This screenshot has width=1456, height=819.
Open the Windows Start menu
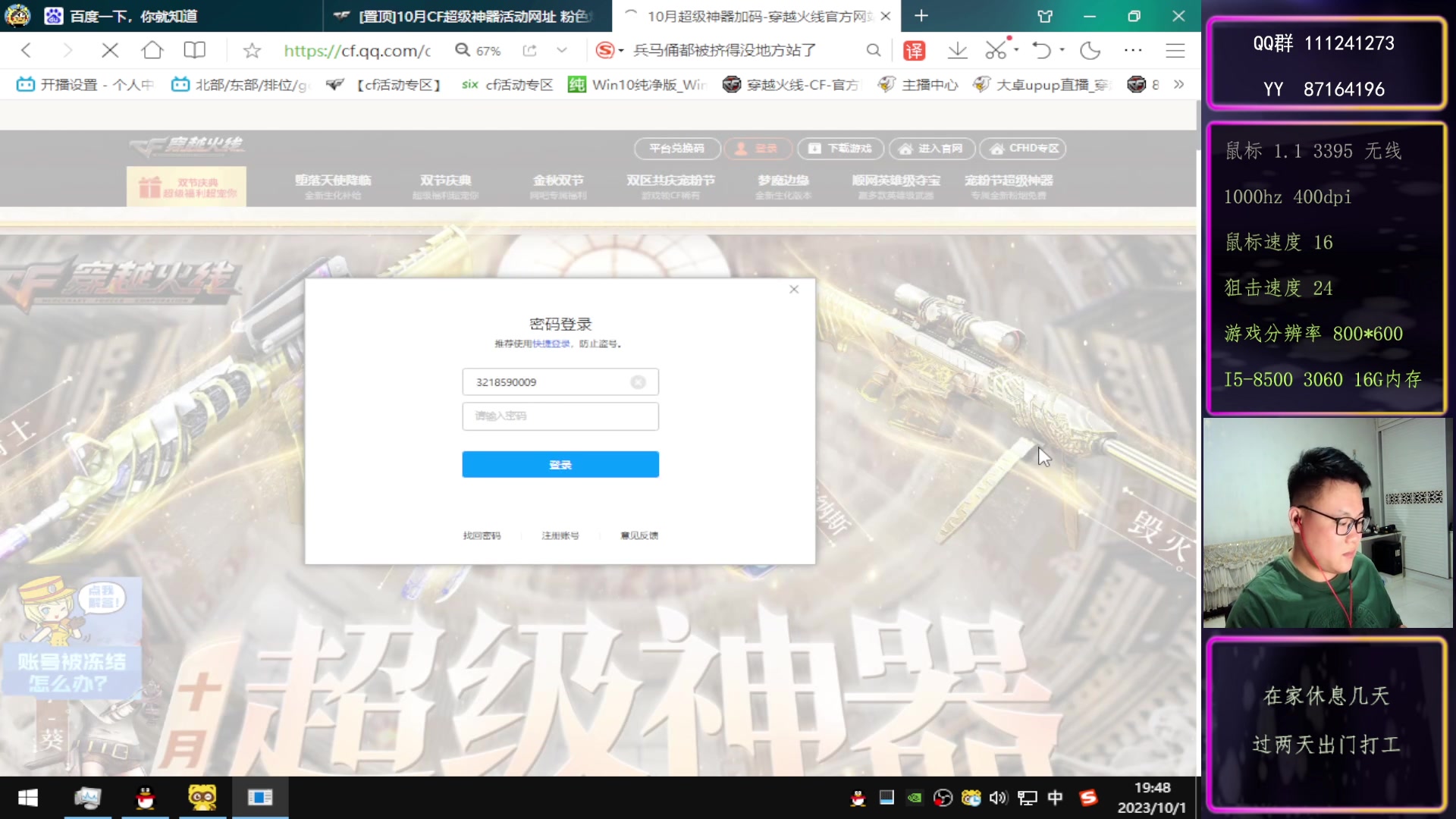28,798
